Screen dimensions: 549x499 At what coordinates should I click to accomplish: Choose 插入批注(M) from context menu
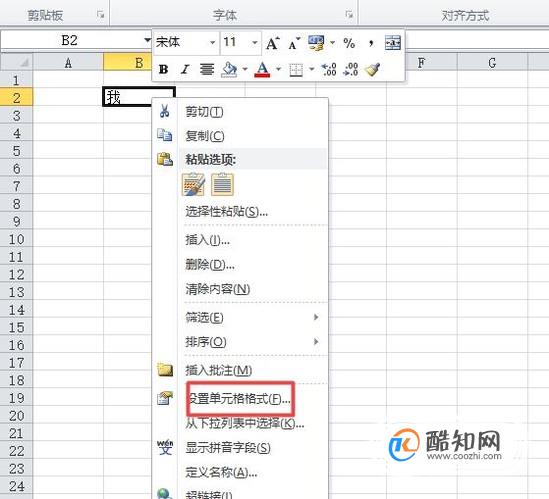coord(218,370)
